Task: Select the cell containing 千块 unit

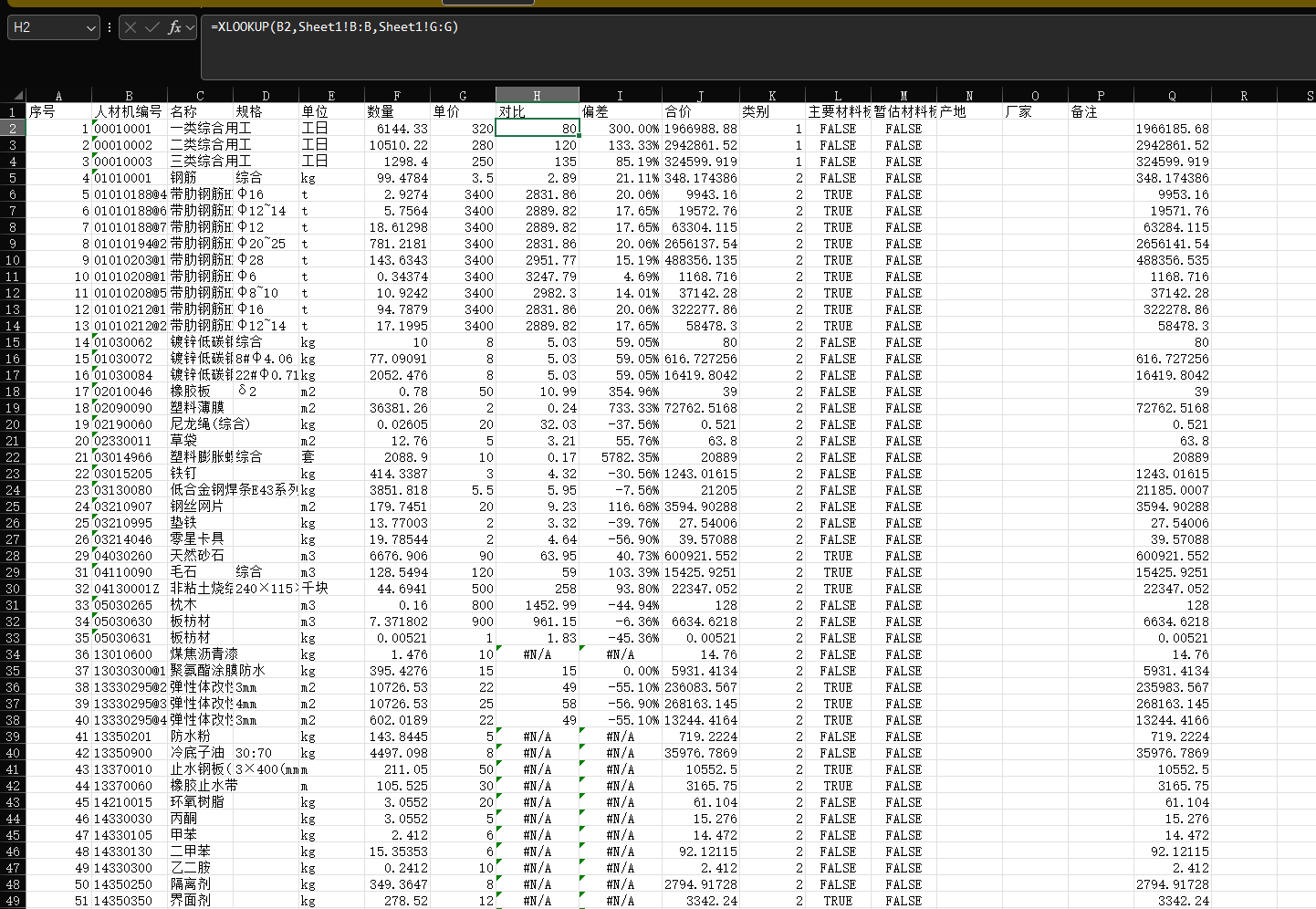Action: 331,589
